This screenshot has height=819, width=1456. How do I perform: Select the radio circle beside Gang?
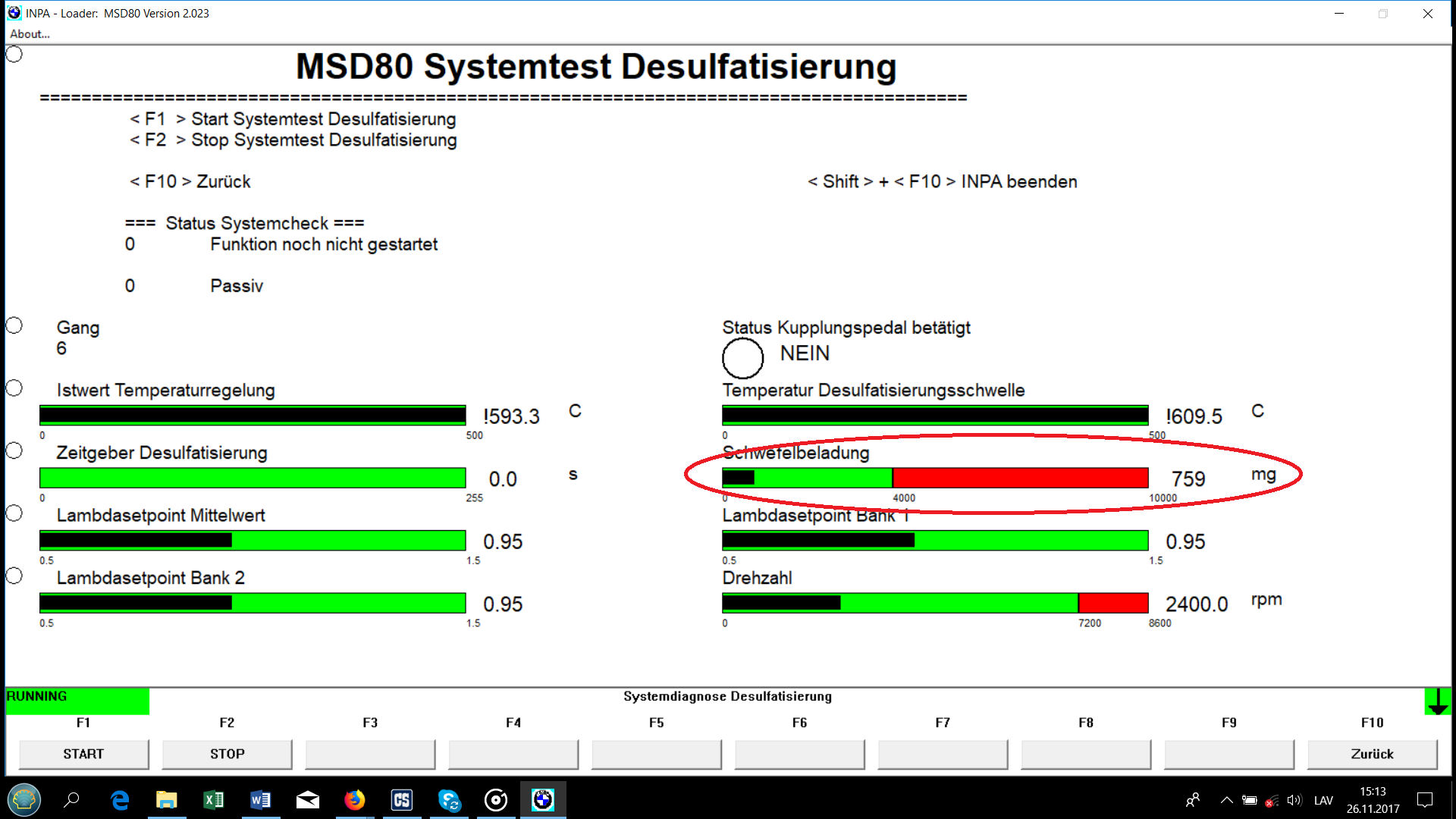pyautogui.click(x=14, y=325)
